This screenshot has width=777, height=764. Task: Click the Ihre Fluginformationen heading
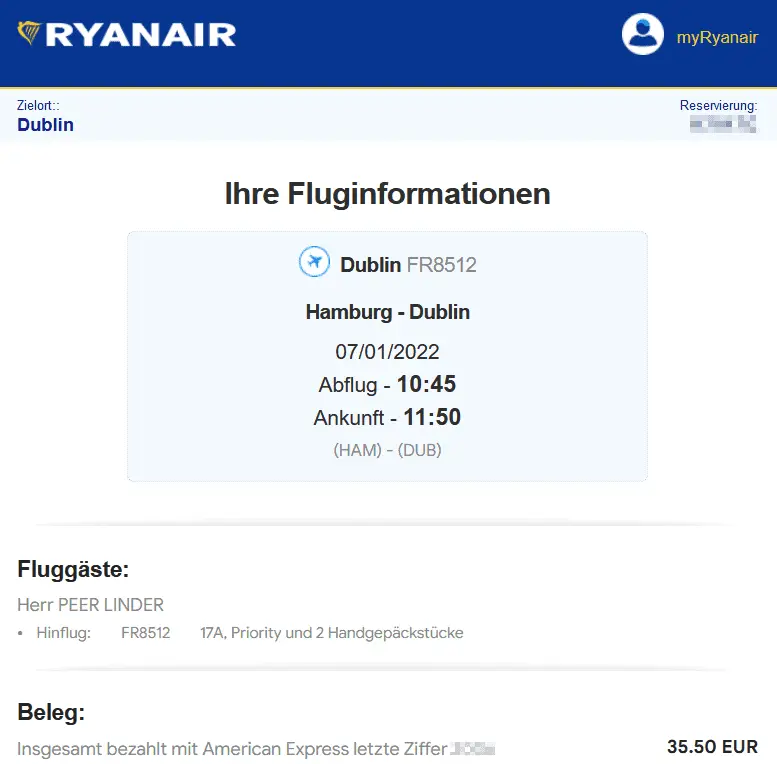(x=387, y=193)
